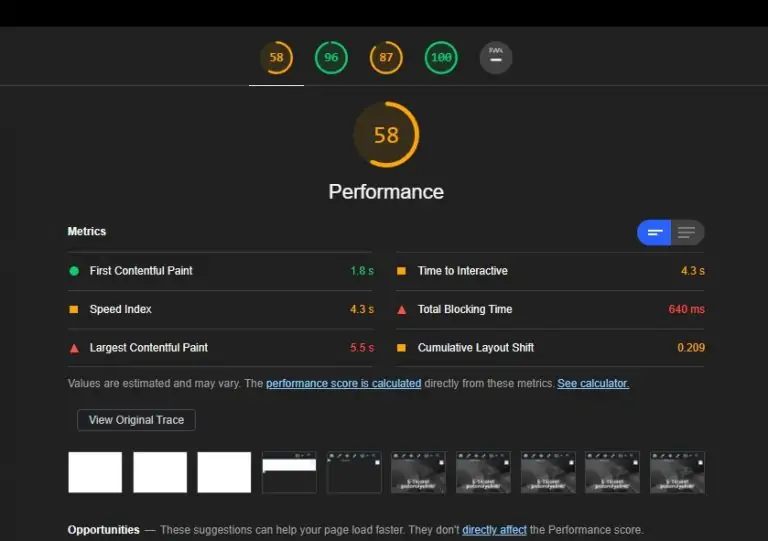Open the 96 score category gauge

click(x=331, y=58)
